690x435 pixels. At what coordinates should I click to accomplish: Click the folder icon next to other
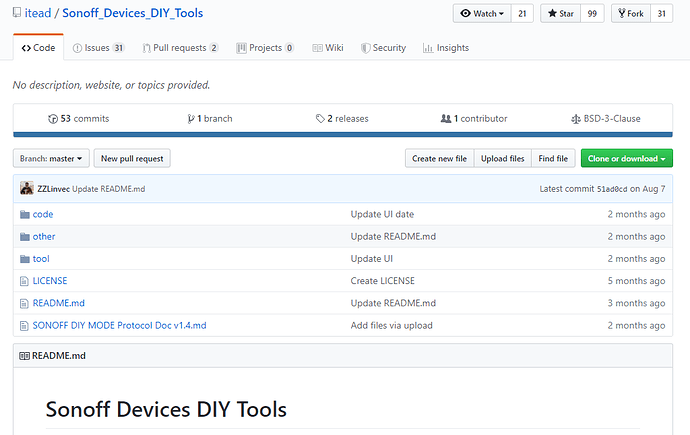tap(25, 237)
